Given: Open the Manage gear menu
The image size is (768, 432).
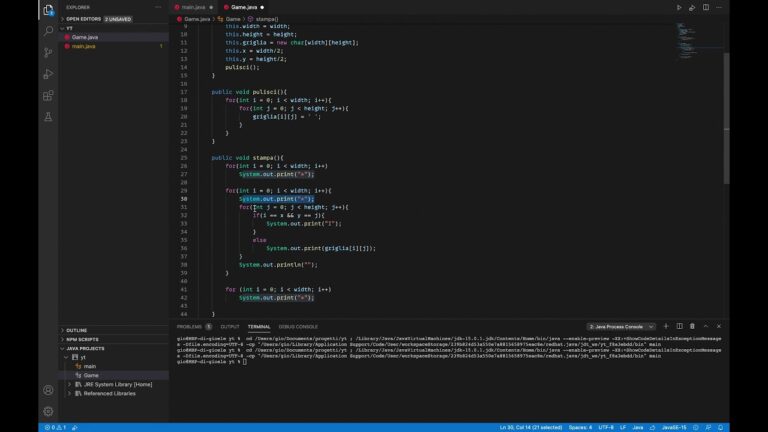Looking at the screenshot, I should (48, 411).
